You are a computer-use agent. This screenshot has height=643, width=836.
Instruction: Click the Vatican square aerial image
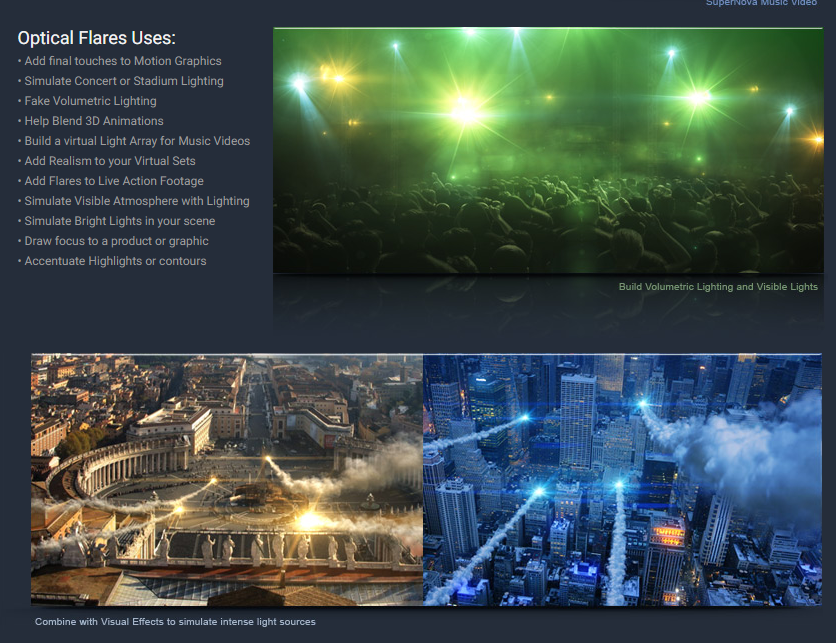(x=227, y=479)
